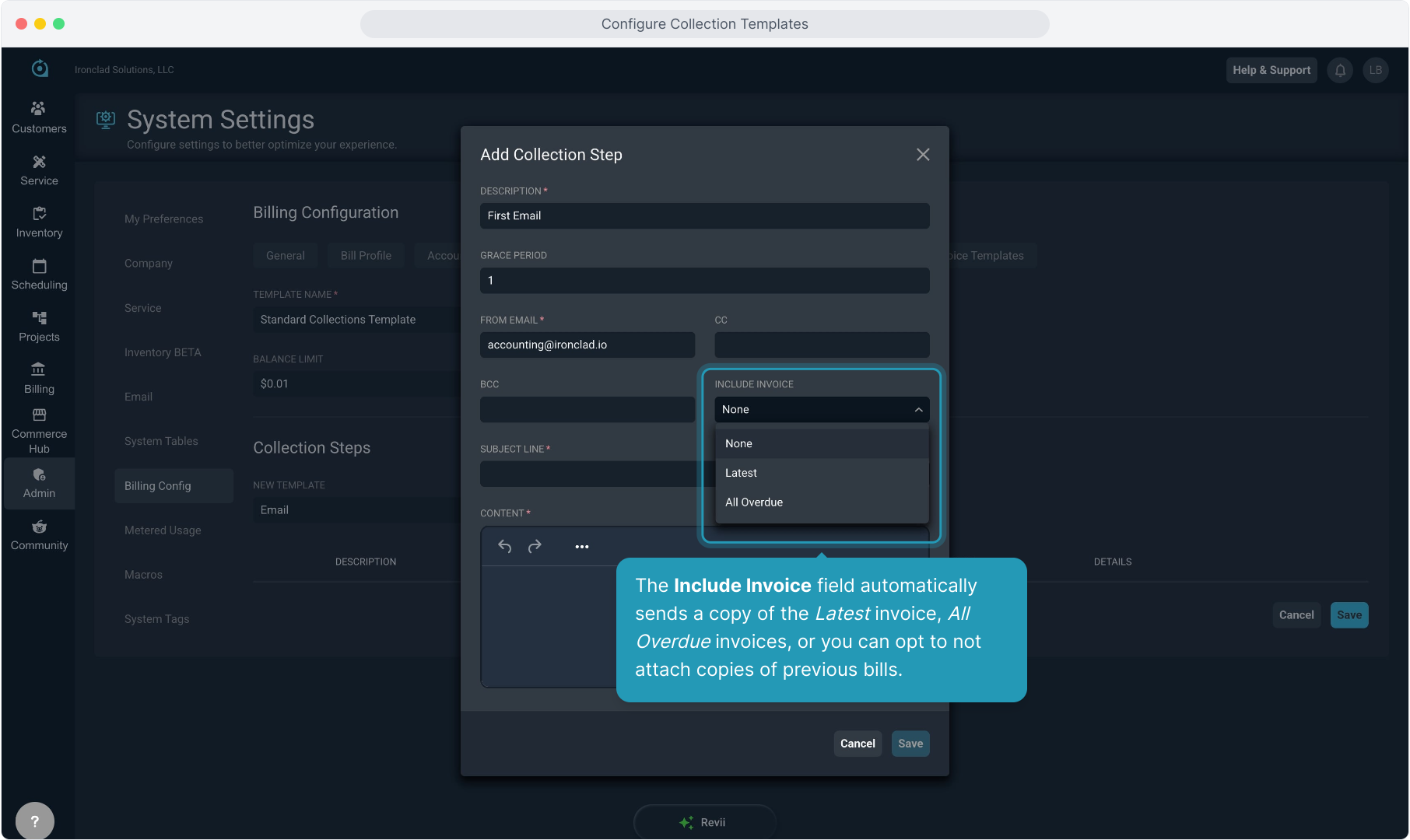
Task: Open the Revii assistant button
Action: coord(704,822)
